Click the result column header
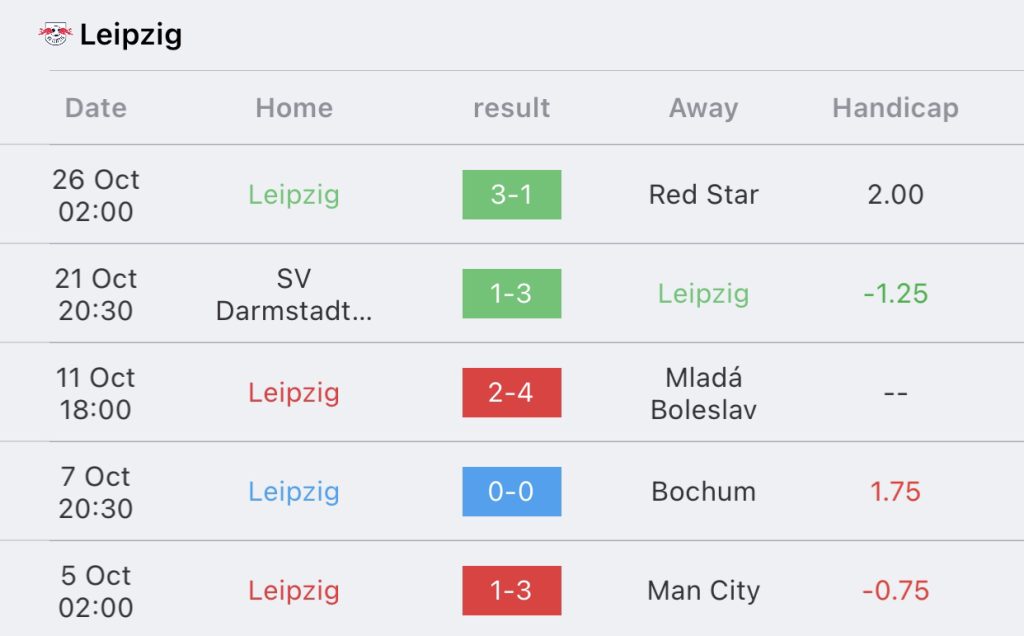The image size is (1024, 636). [x=511, y=108]
